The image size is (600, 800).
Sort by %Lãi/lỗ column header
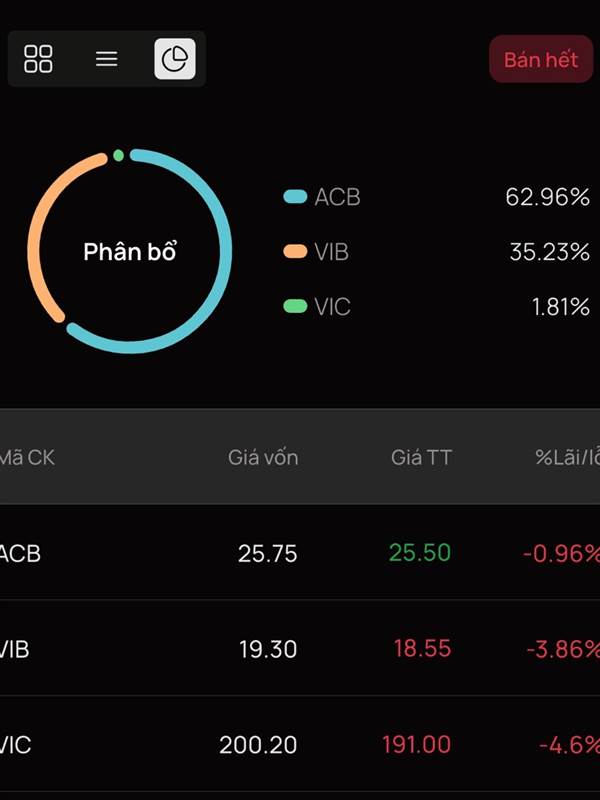[566, 458]
